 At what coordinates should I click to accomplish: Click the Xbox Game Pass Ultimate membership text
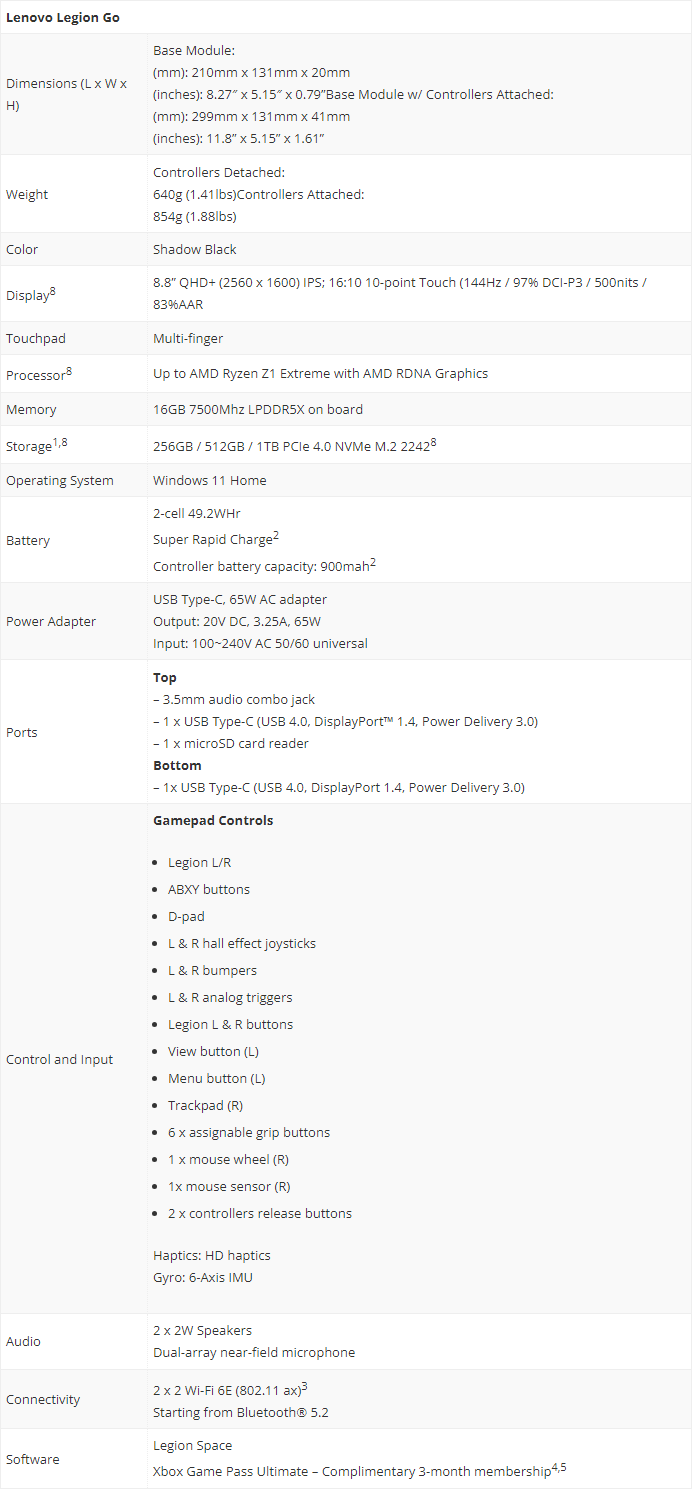[360, 1471]
